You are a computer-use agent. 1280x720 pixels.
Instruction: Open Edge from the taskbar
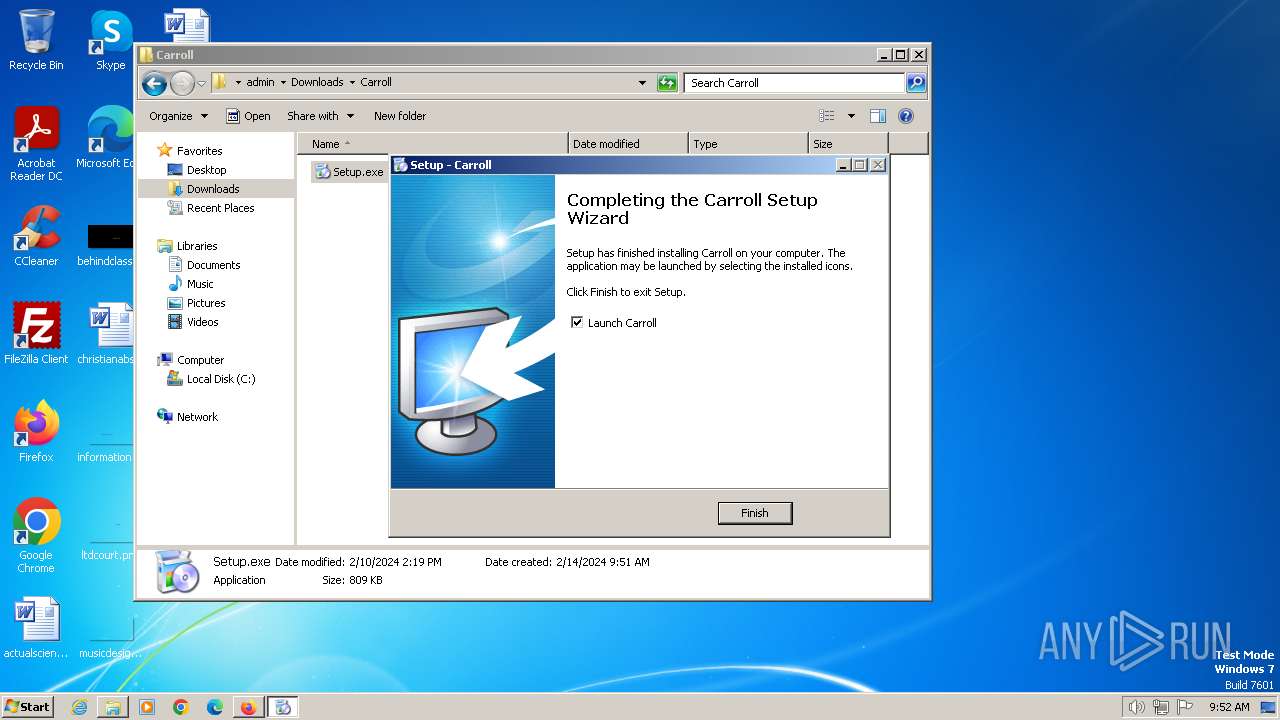[215, 707]
